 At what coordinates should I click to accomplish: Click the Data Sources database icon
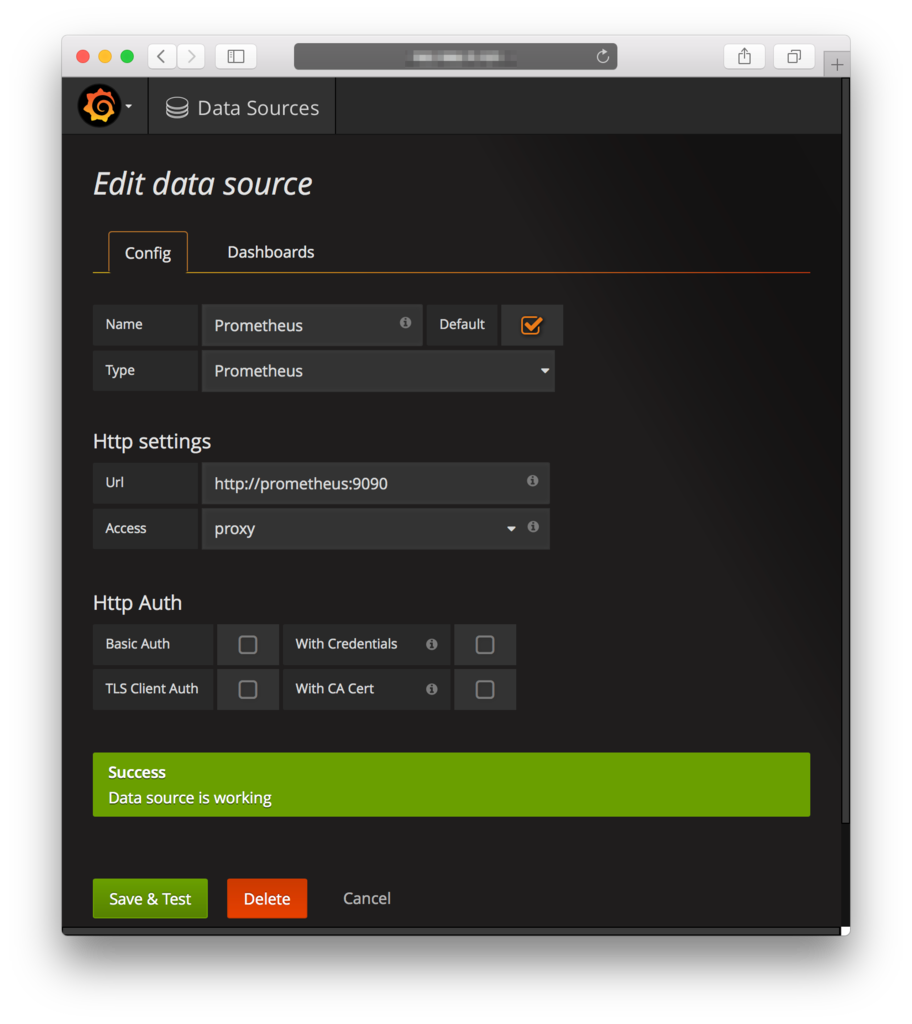coord(176,108)
